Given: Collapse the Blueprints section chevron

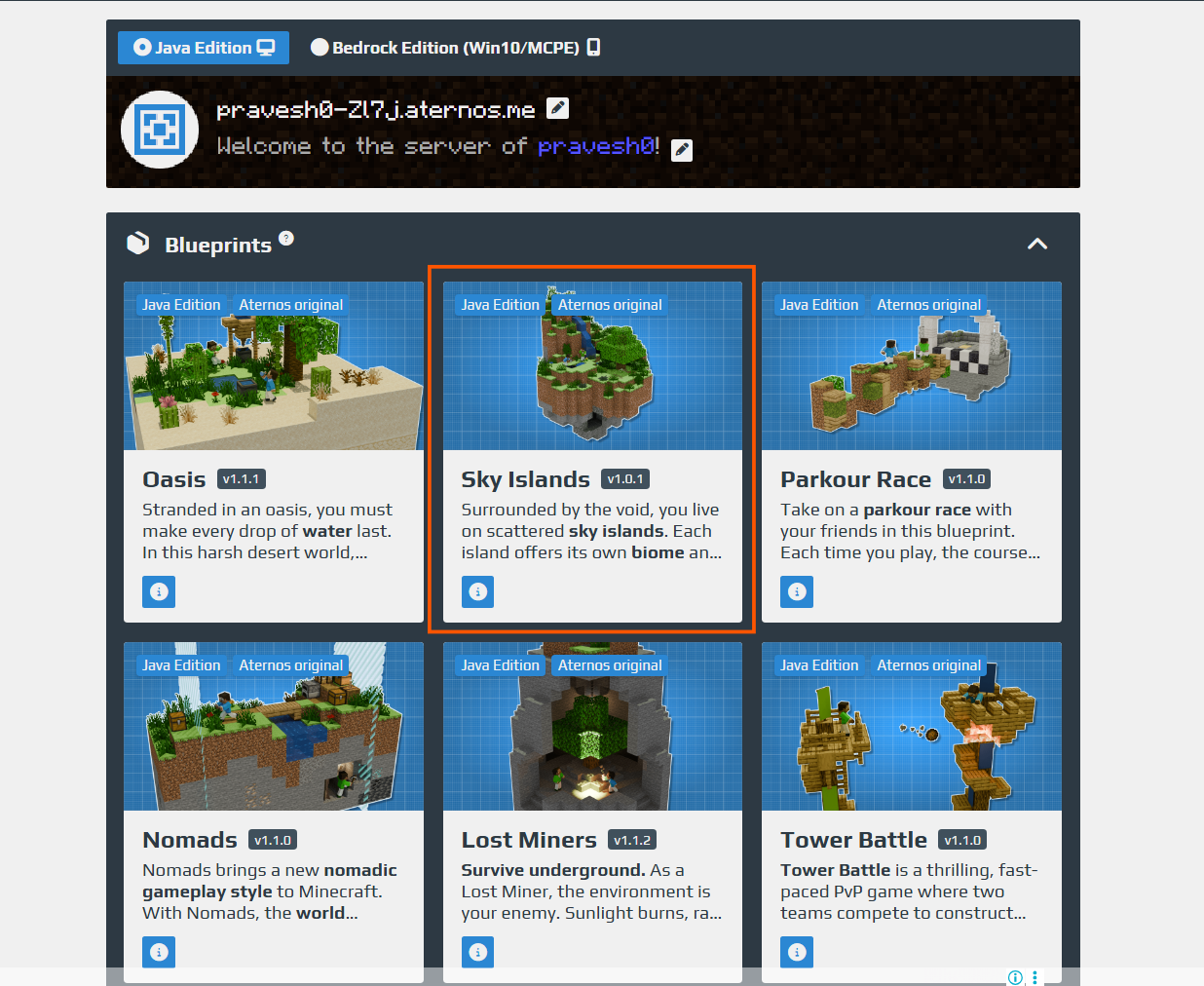Looking at the screenshot, I should pyautogui.click(x=1037, y=244).
